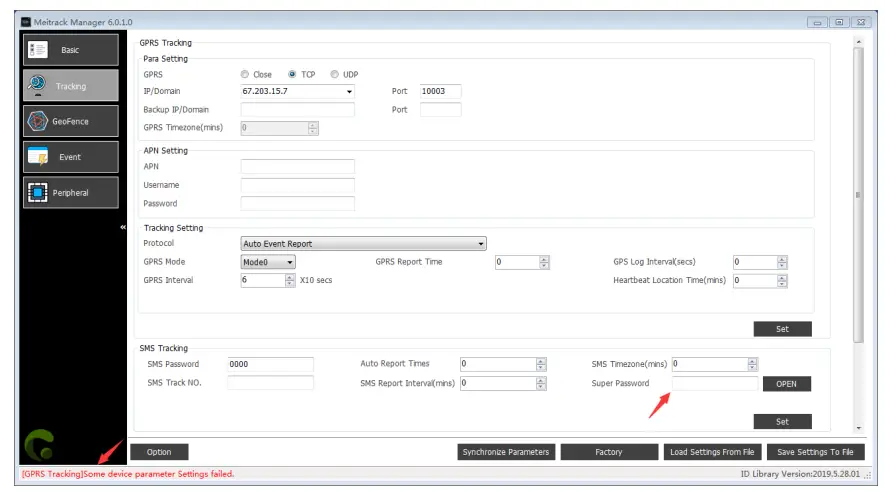Click the green Meitrack logo
The image size is (885, 494).
40,445
